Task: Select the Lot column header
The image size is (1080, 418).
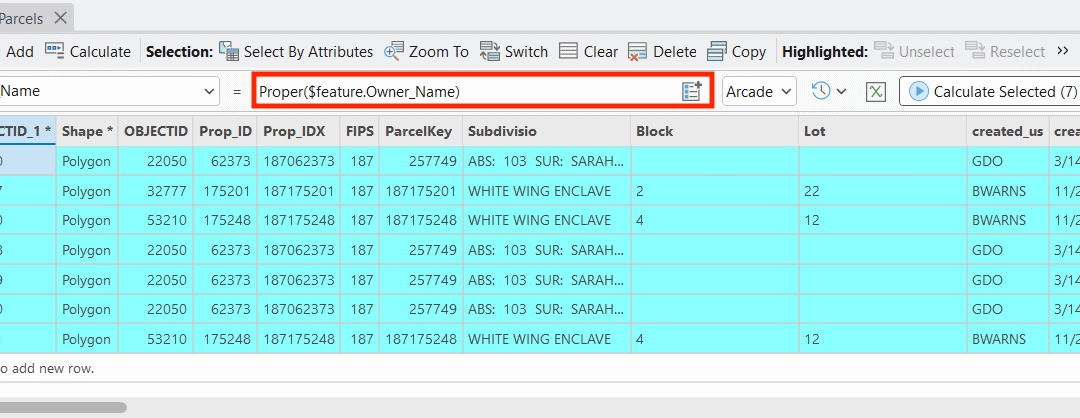Action: point(883,131)
